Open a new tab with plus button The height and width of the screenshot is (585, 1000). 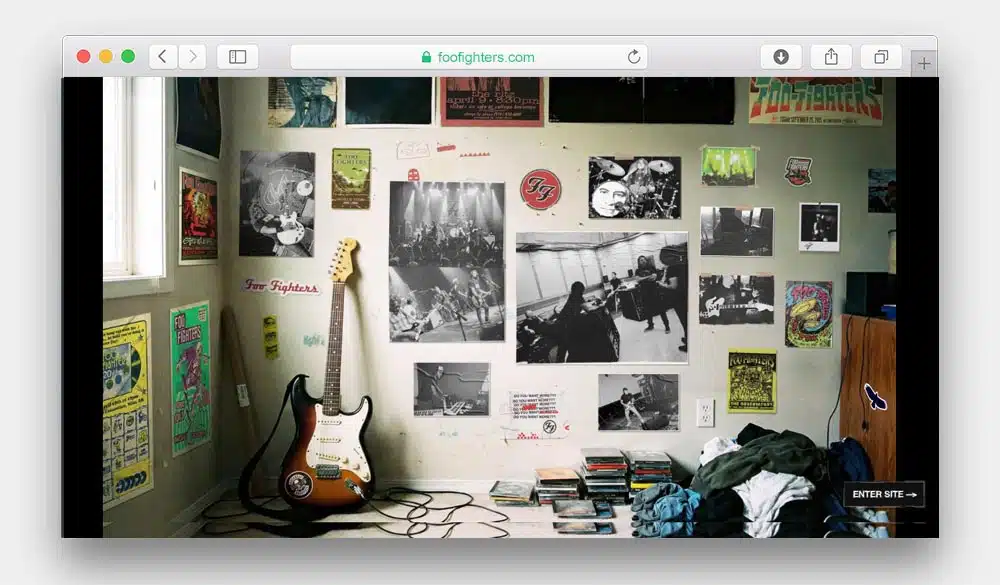click(923, 63)
